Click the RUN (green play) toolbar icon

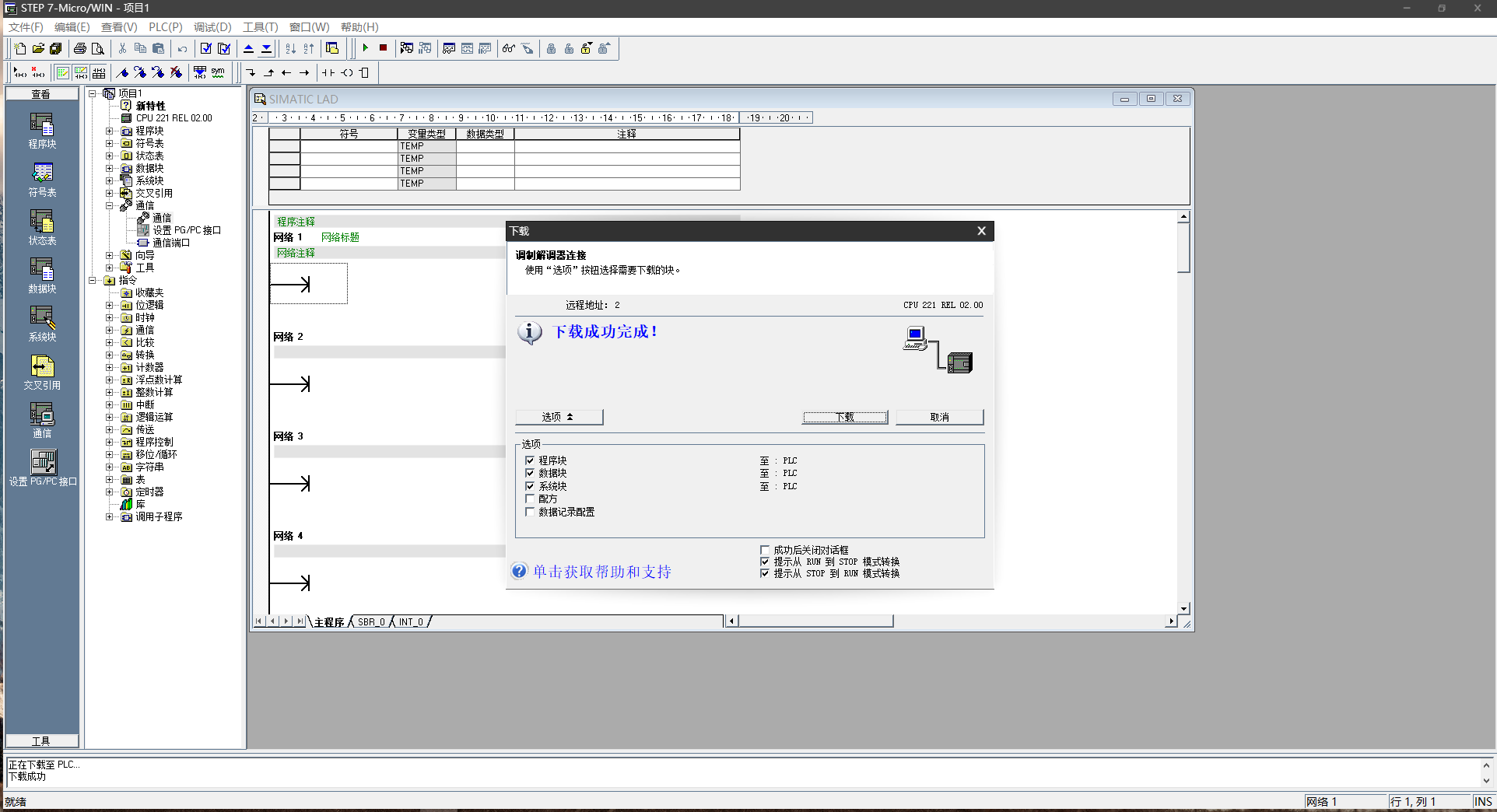click(365, 48)
